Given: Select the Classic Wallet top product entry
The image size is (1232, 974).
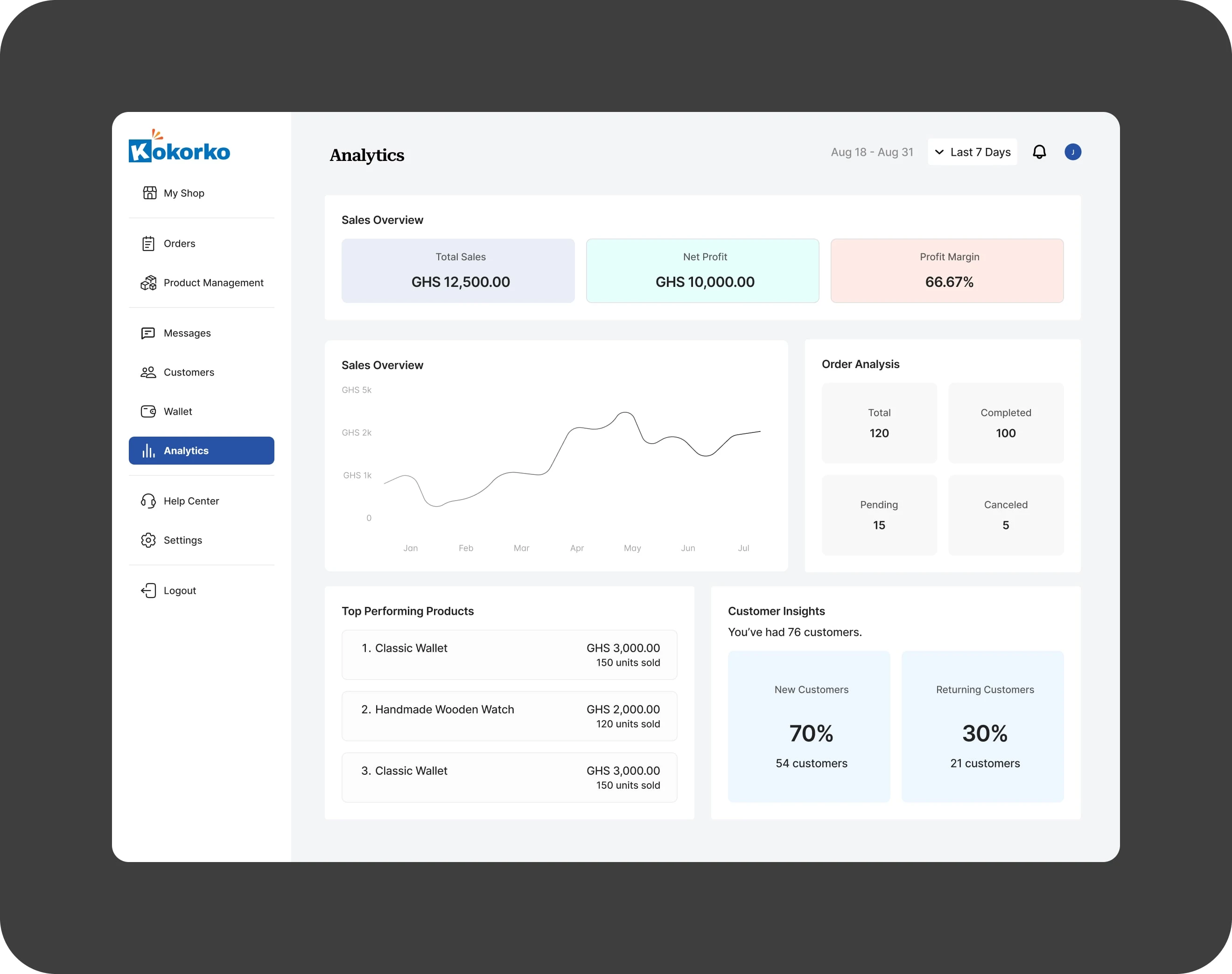Looking at the screenshot, I should point(509,654).
